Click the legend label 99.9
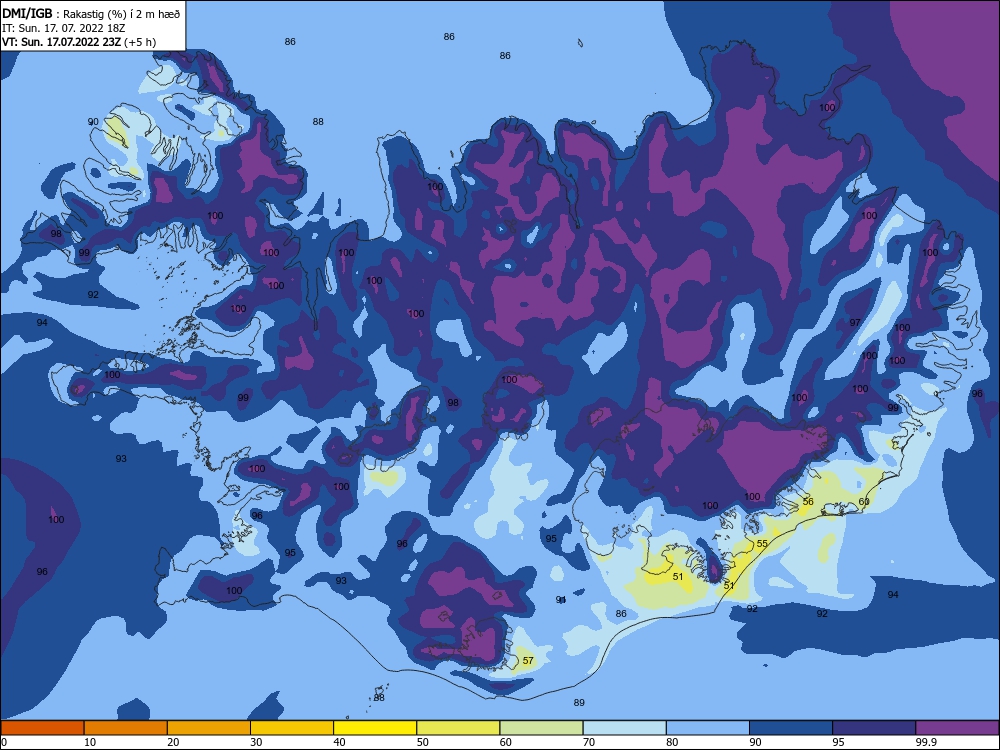Viewport: 1000px width, 750px height. click(925, 742)
